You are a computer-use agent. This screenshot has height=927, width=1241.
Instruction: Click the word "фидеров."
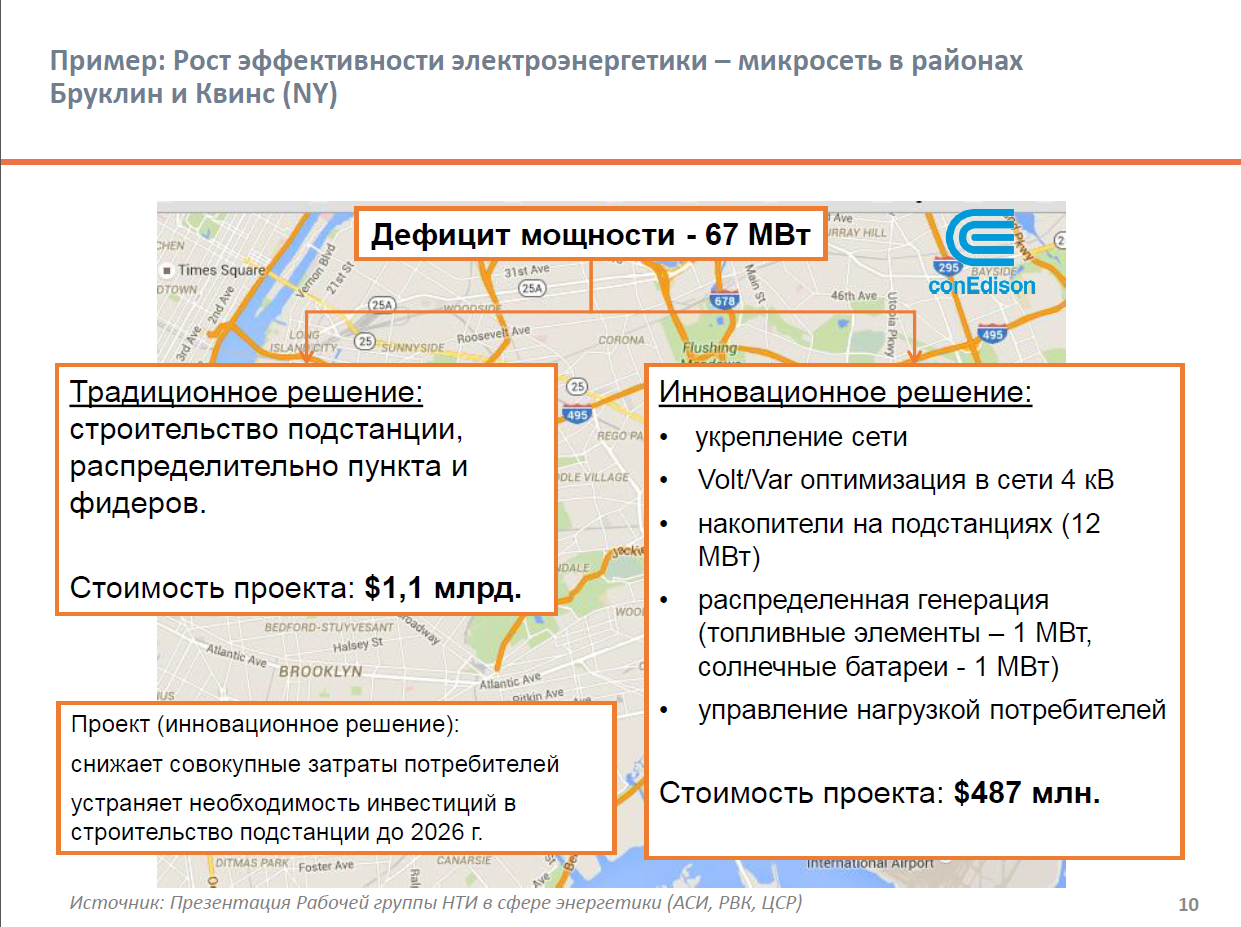(138, 504)
